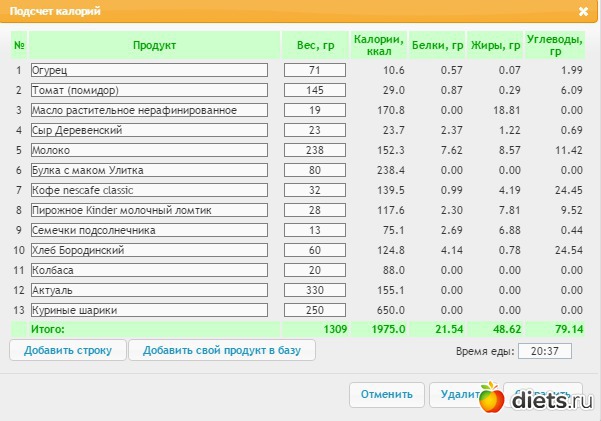This screenshot has height=421, width=601.
Task: Select the Кофе nescafe classic field
Action: (149, 190)
